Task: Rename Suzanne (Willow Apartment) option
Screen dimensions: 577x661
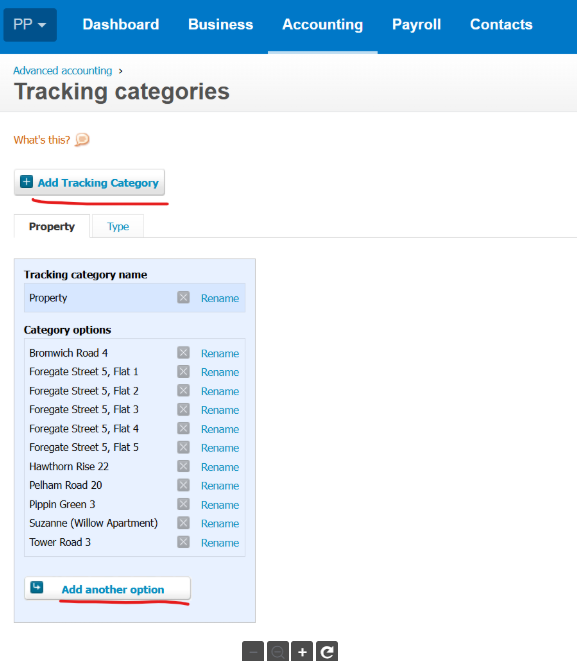Action: coord(220,524)
